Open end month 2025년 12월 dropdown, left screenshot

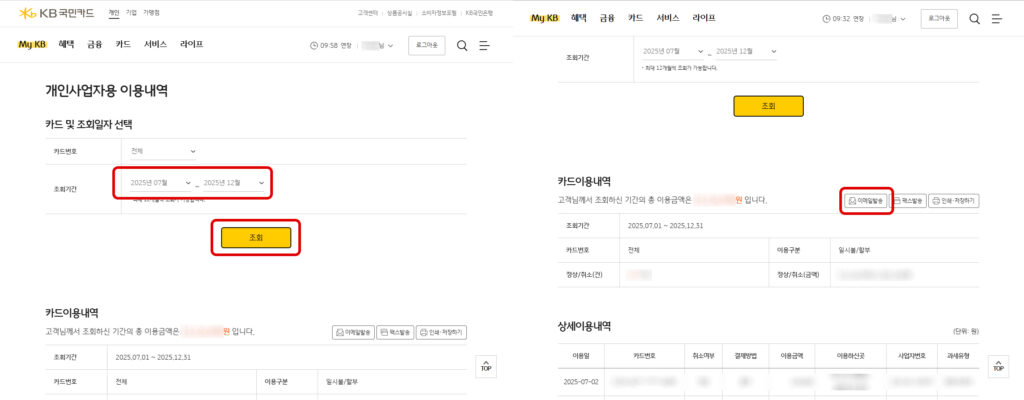234,183
